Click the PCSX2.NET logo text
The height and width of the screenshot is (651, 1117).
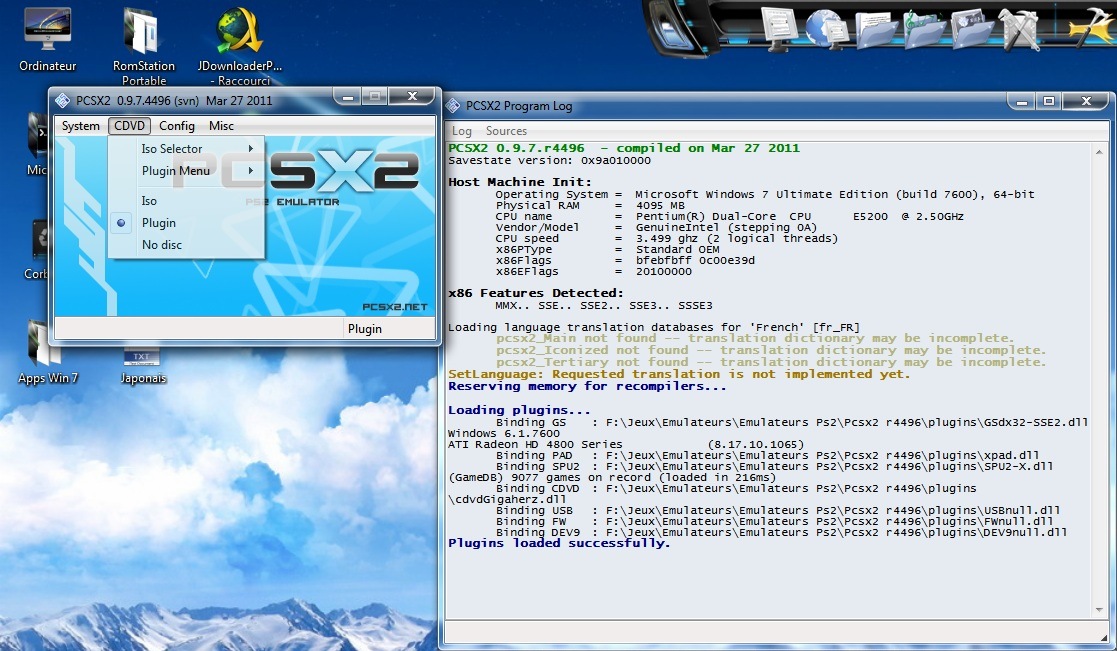tap(395, 307)
